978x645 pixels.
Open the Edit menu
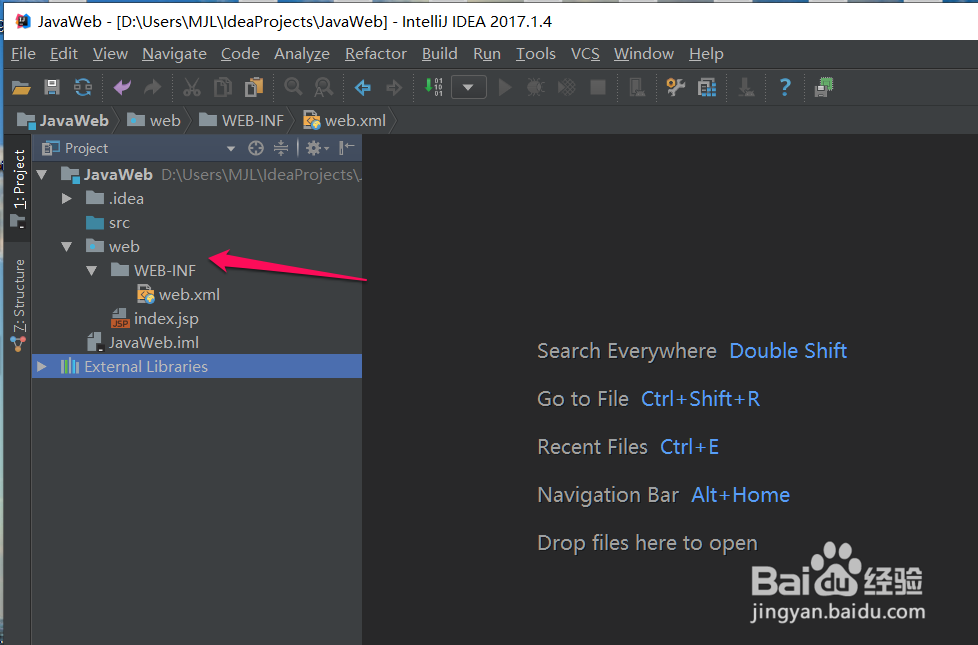coord(64,54)
